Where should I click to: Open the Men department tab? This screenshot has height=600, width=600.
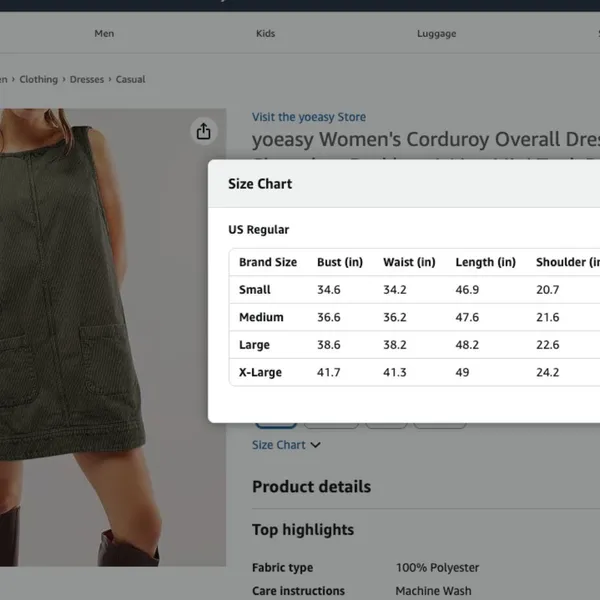click(x=104, y=33)
